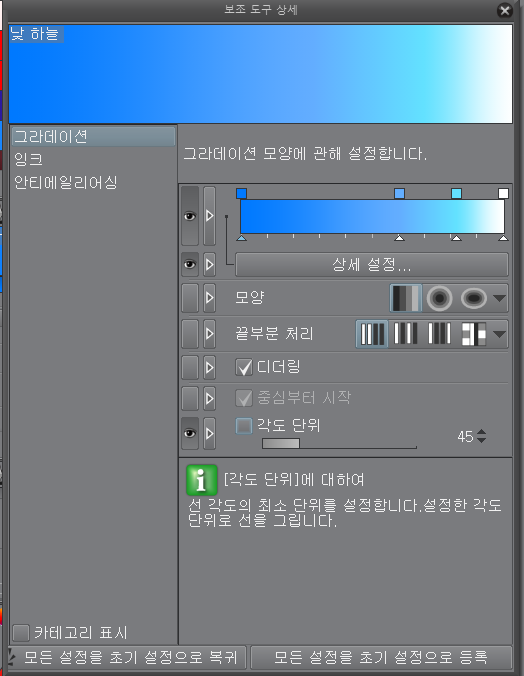Toggle the 디더링 checkbox
This screenshot has width=524, height=676.
tap(244, 367)
